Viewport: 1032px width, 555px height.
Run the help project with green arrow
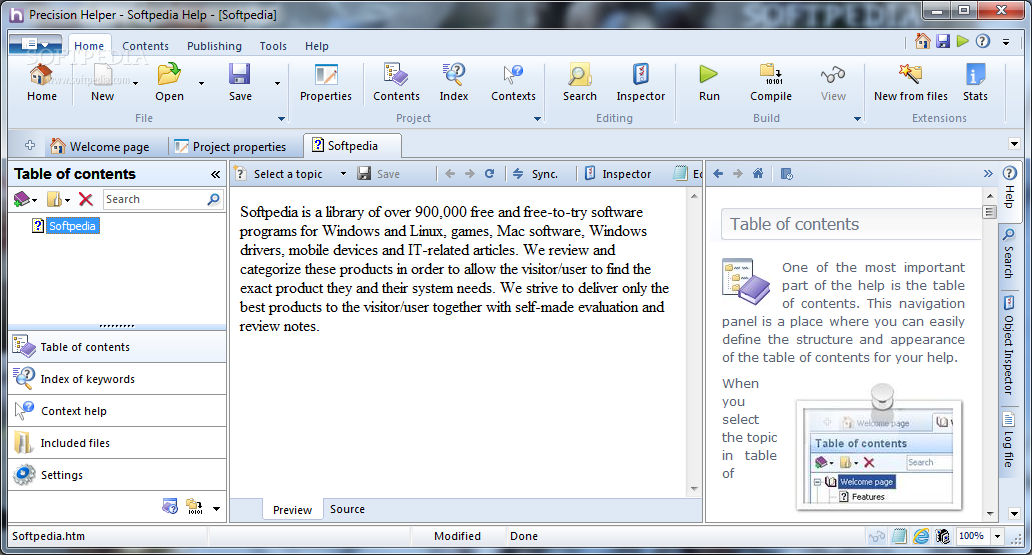point(709,83)
